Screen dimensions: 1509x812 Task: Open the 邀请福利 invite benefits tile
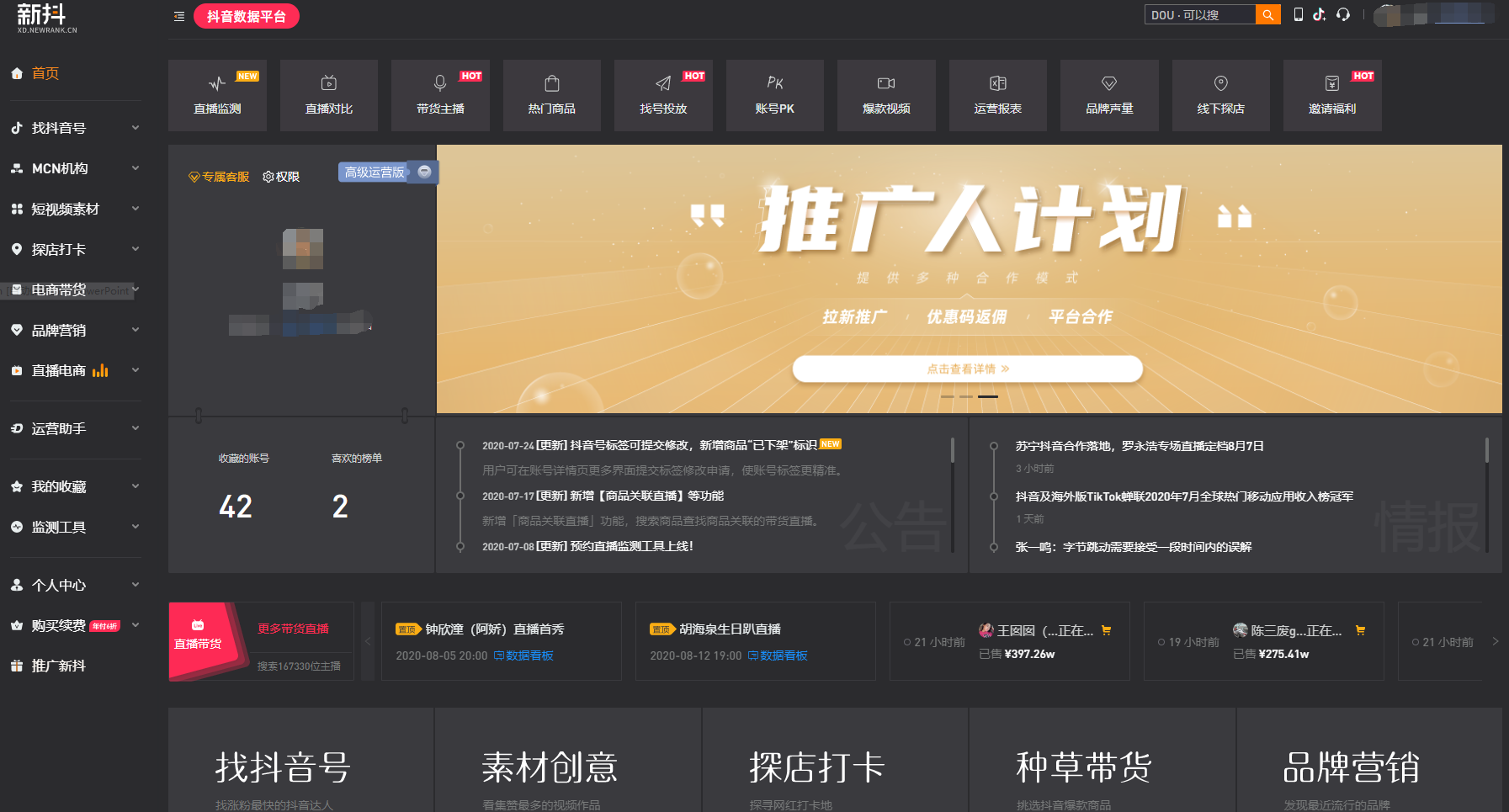click(x=1332, y=95)
